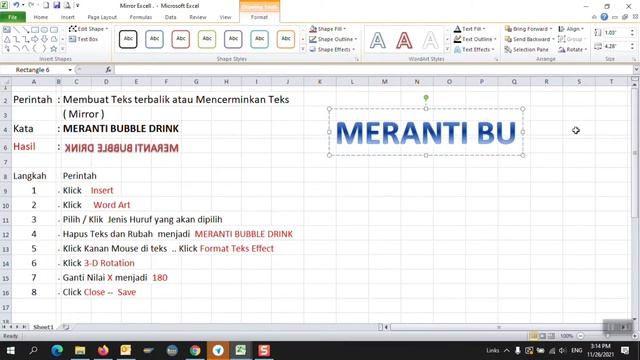Select column header K
Screen dimensions: 640x360
click(320, 82)
